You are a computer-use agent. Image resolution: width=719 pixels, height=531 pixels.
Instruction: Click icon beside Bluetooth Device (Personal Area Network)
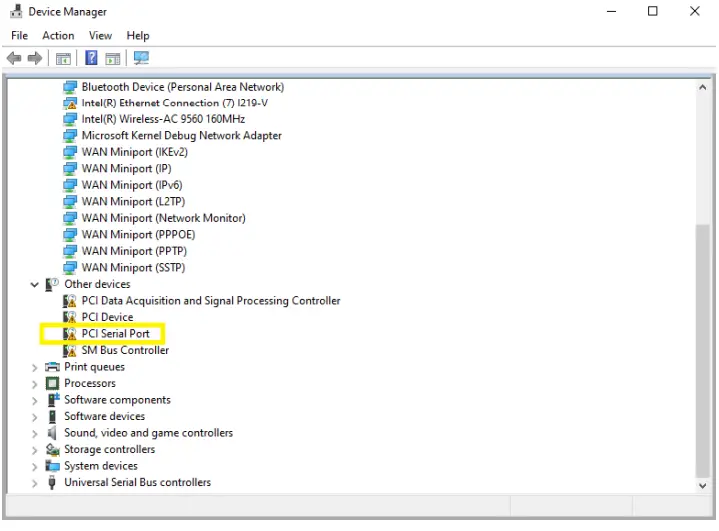[70, 87]
